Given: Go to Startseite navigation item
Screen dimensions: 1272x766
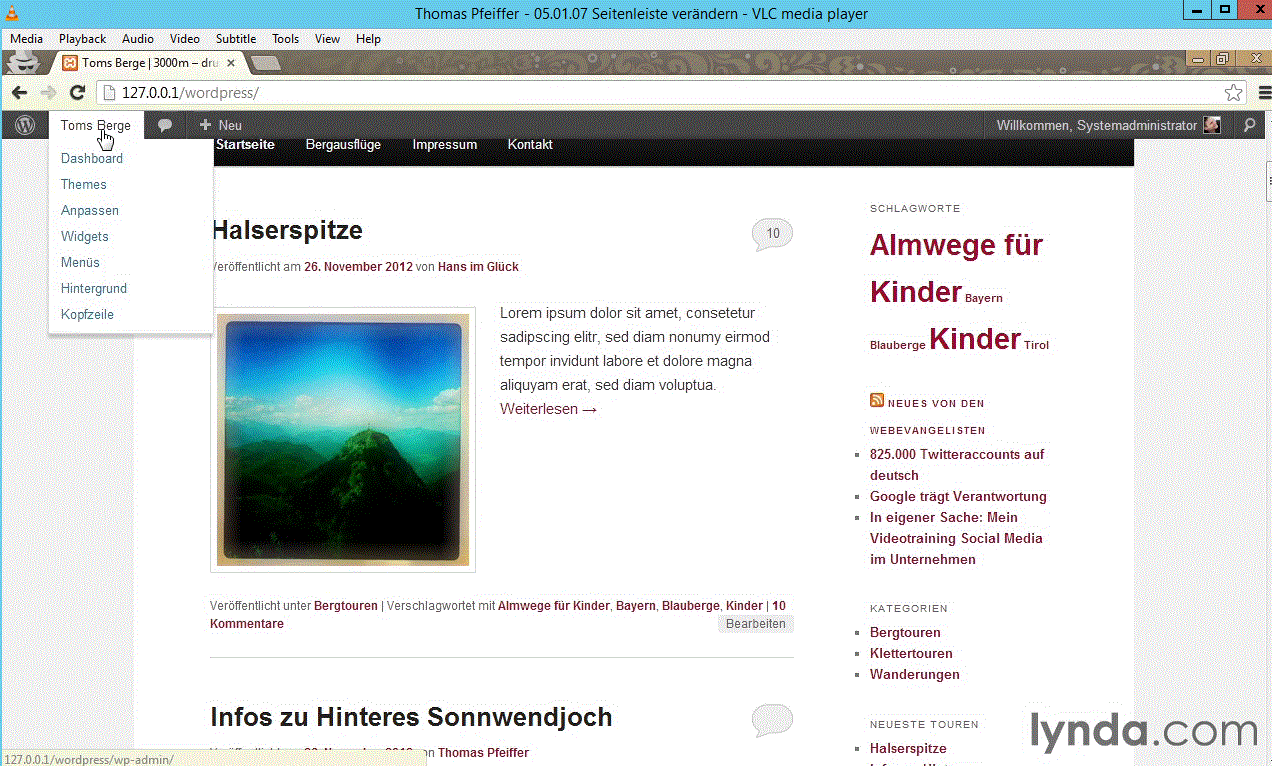Looking at the screenshot, I should (245, 145).
